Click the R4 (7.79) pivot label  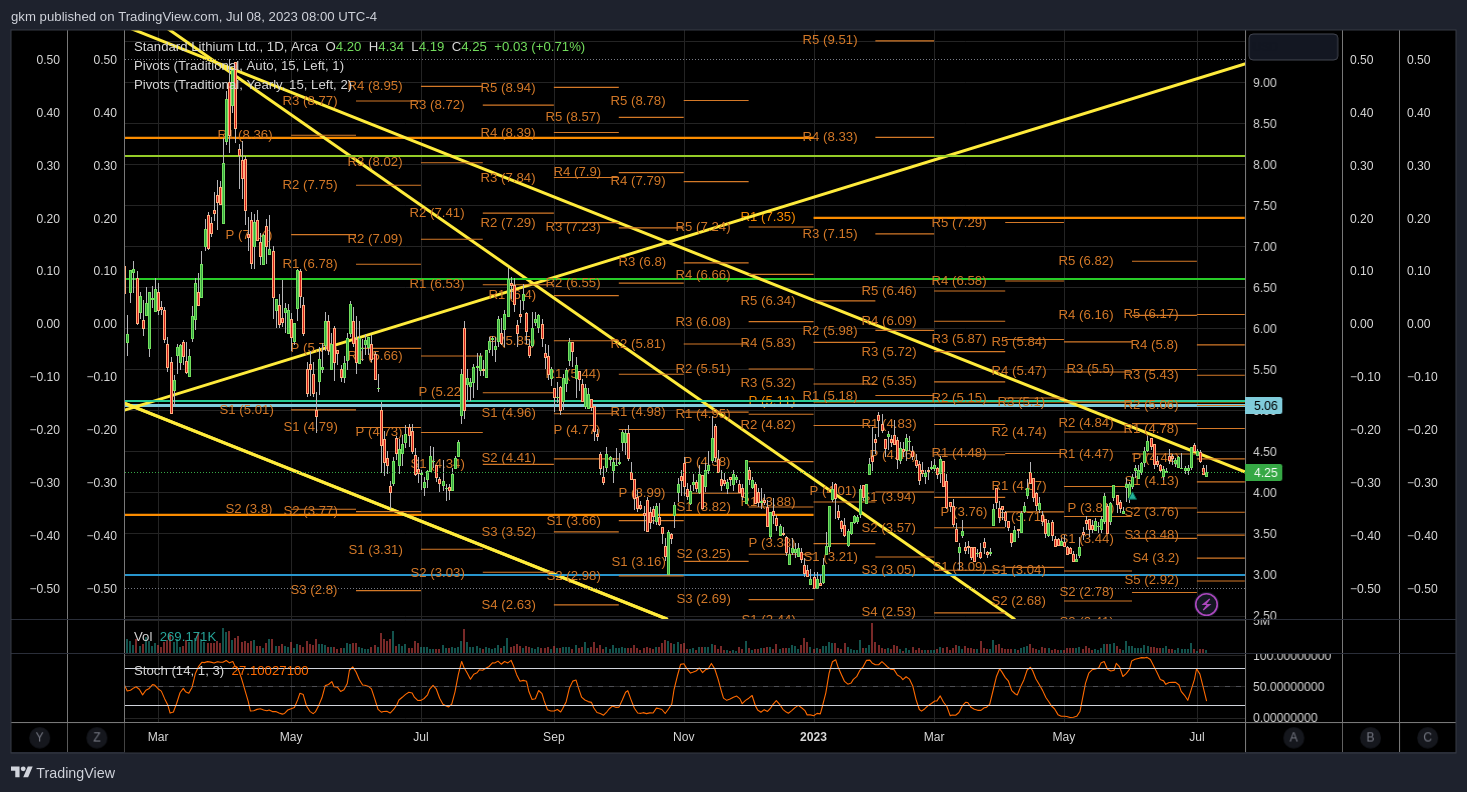click(638, 181)
